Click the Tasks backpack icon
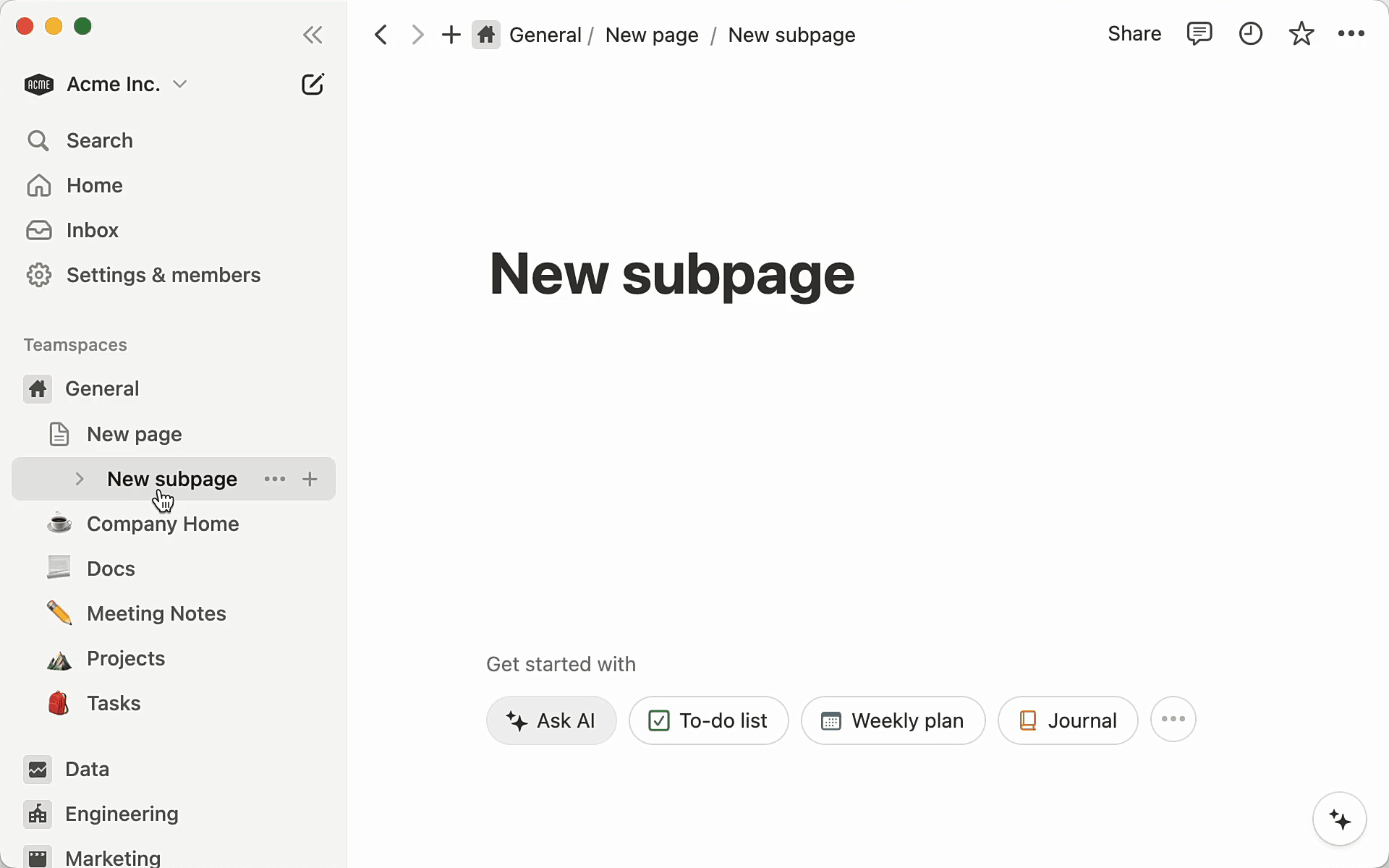The width and height of the screenshot is (1389, 868). [59, 703]
